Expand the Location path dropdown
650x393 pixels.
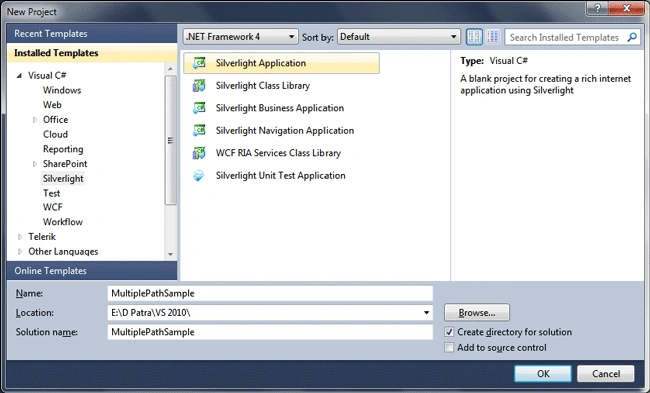pyautogui.click(x=426, y=313)
